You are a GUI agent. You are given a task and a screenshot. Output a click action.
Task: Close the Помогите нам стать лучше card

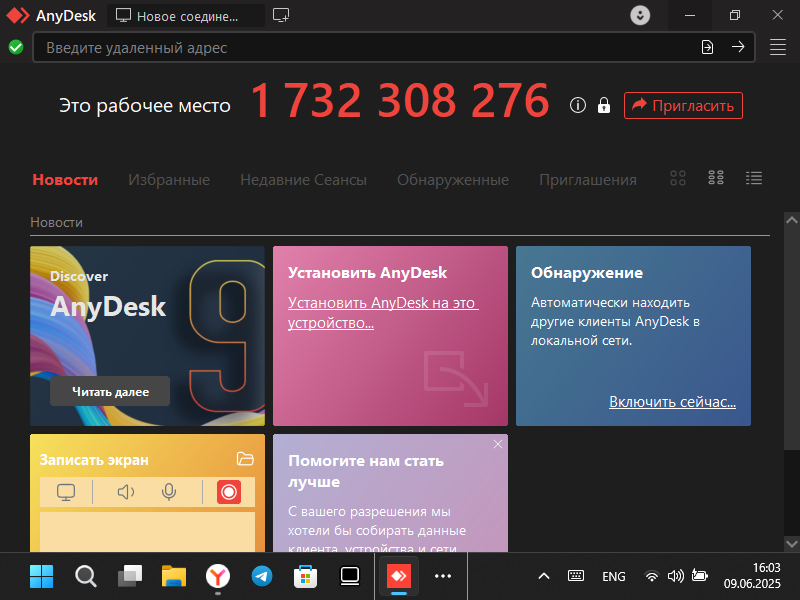498,444
